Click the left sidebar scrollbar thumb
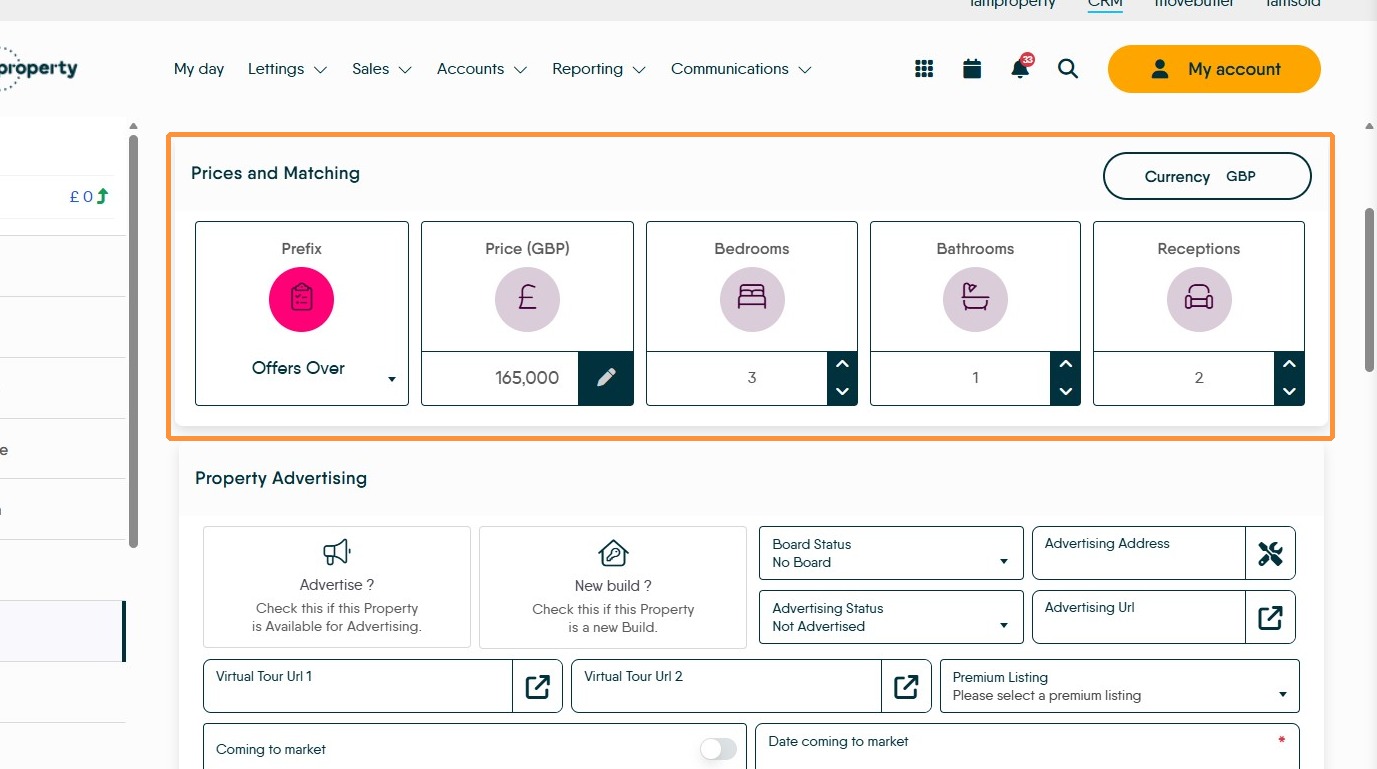Viewport: 1377px width, 769px height. pos(133,341)
